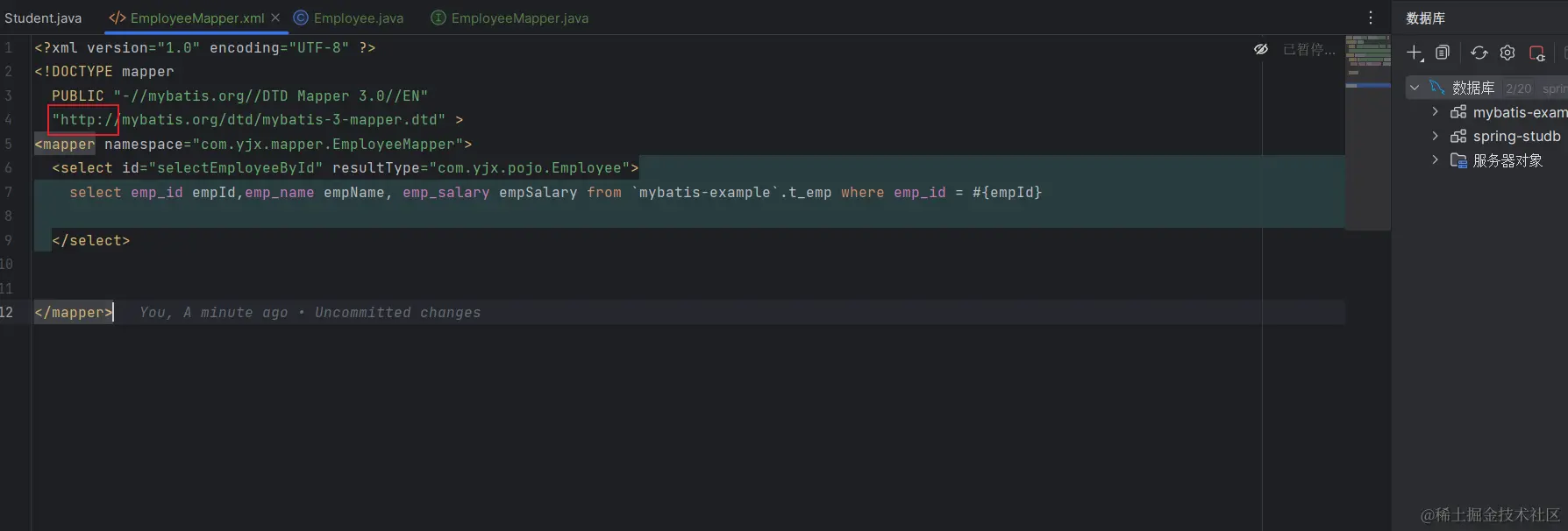
Task: Expand the mybatis-example schema node
Action: click(1435, 111)
